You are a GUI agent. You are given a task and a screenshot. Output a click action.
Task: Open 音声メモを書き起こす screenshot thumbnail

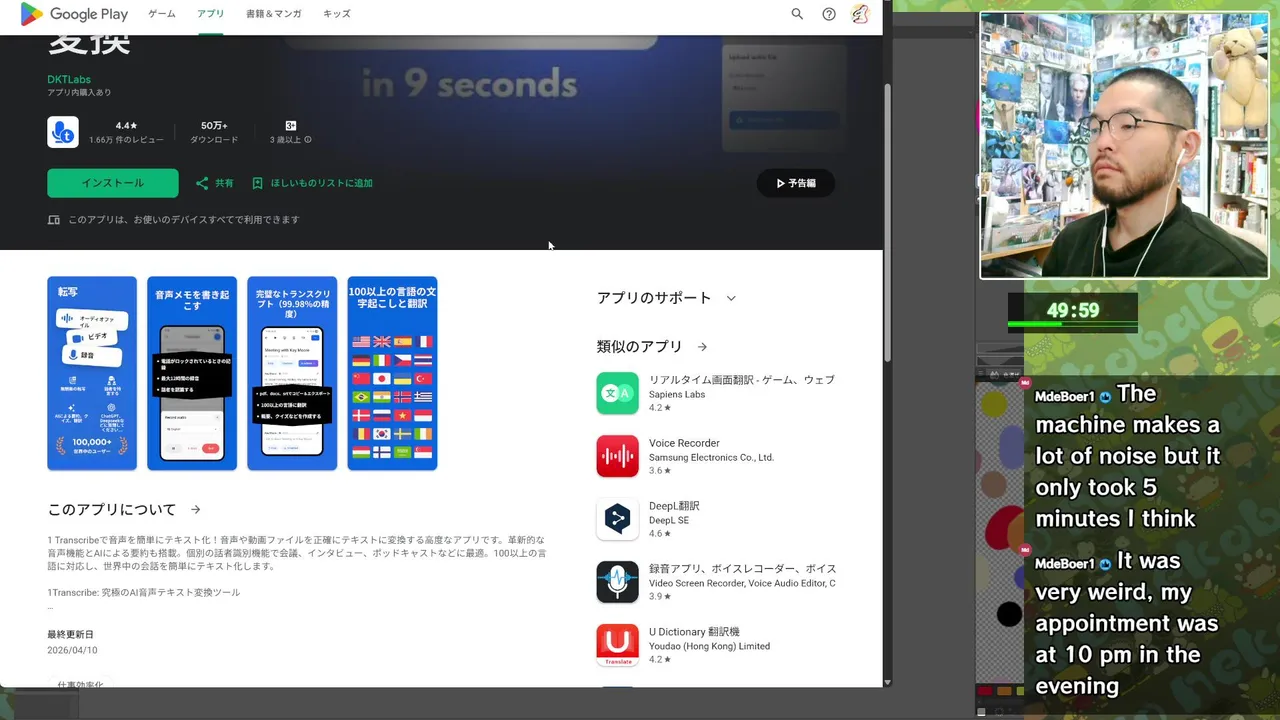coord(192,373)
